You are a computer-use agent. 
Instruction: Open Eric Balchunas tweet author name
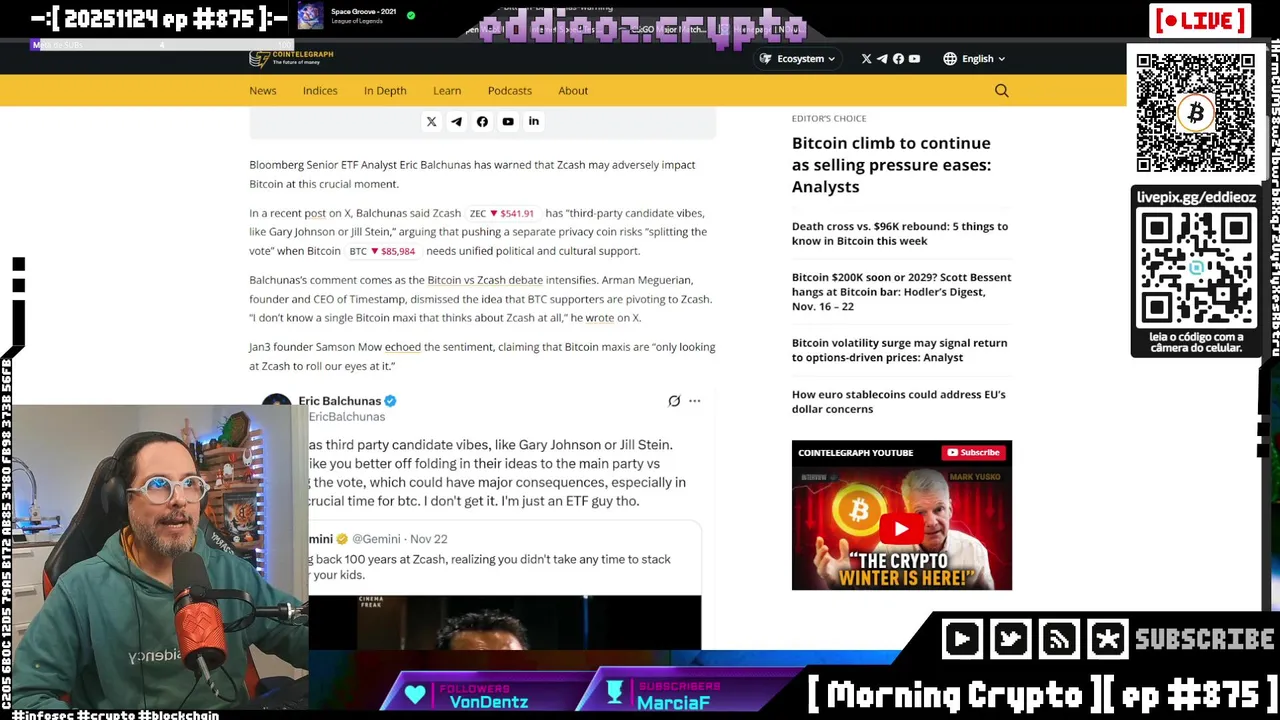point(339,401)
